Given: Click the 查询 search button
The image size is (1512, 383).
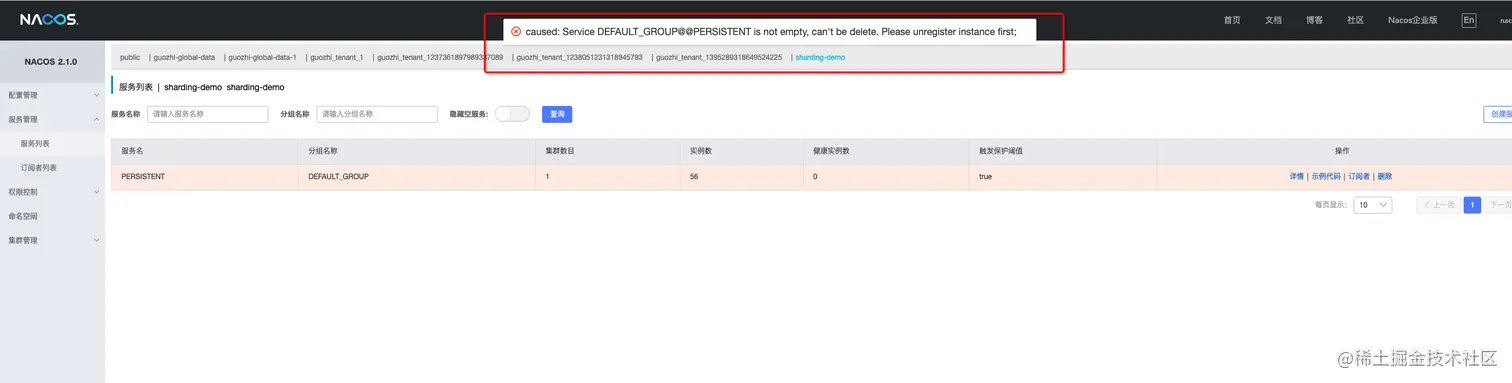Looking at the screenshot, I should pyautogui.click(x=557, y=114).
